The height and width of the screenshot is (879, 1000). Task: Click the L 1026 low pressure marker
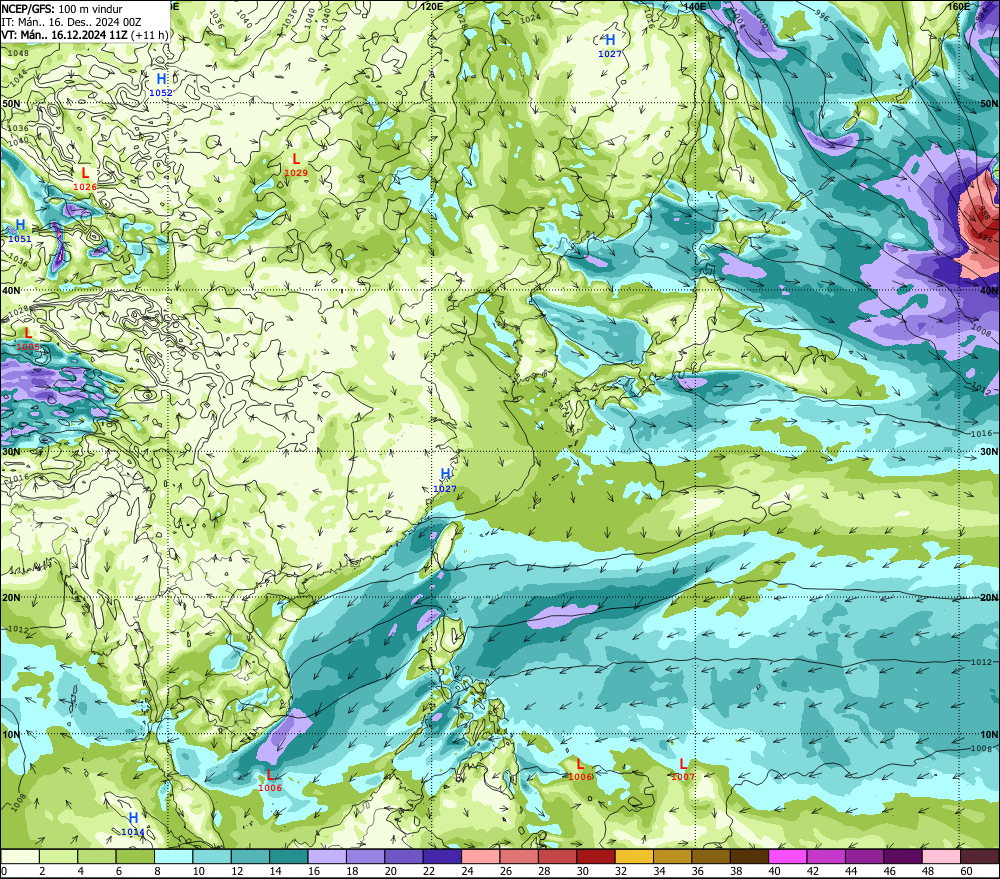point(85,179)
